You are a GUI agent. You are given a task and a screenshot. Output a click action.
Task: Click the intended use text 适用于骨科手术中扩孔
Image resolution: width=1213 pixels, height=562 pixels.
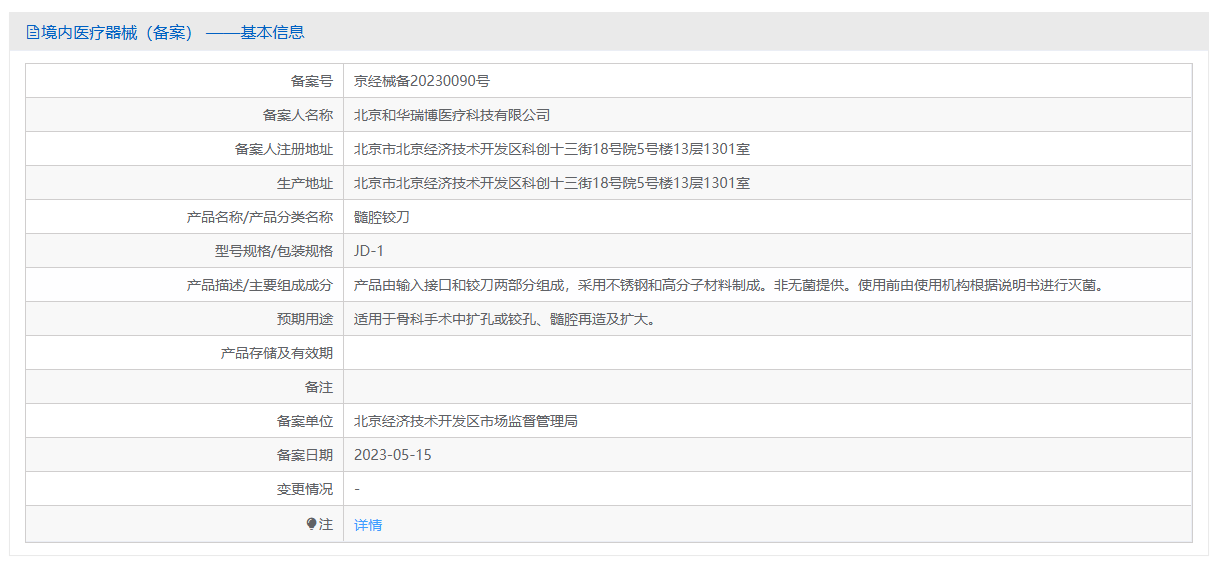508,319
